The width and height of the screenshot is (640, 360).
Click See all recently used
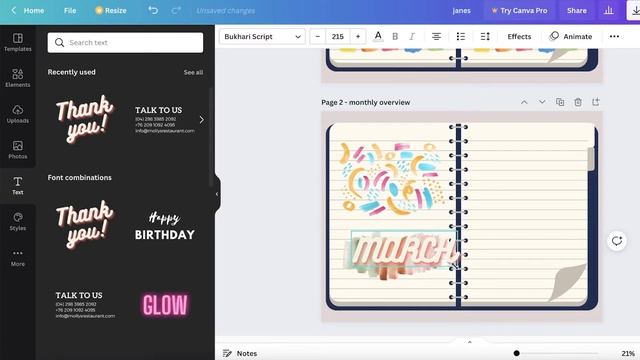pyautogui.click(x=193, y=72)
